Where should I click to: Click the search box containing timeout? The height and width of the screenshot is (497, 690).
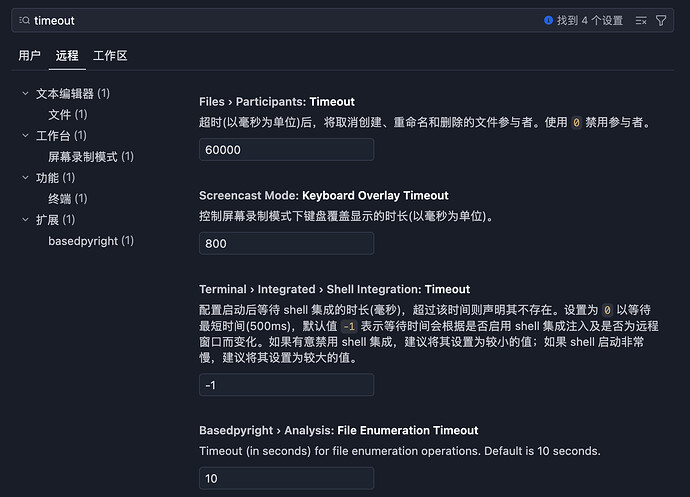[x=342, y=20]
